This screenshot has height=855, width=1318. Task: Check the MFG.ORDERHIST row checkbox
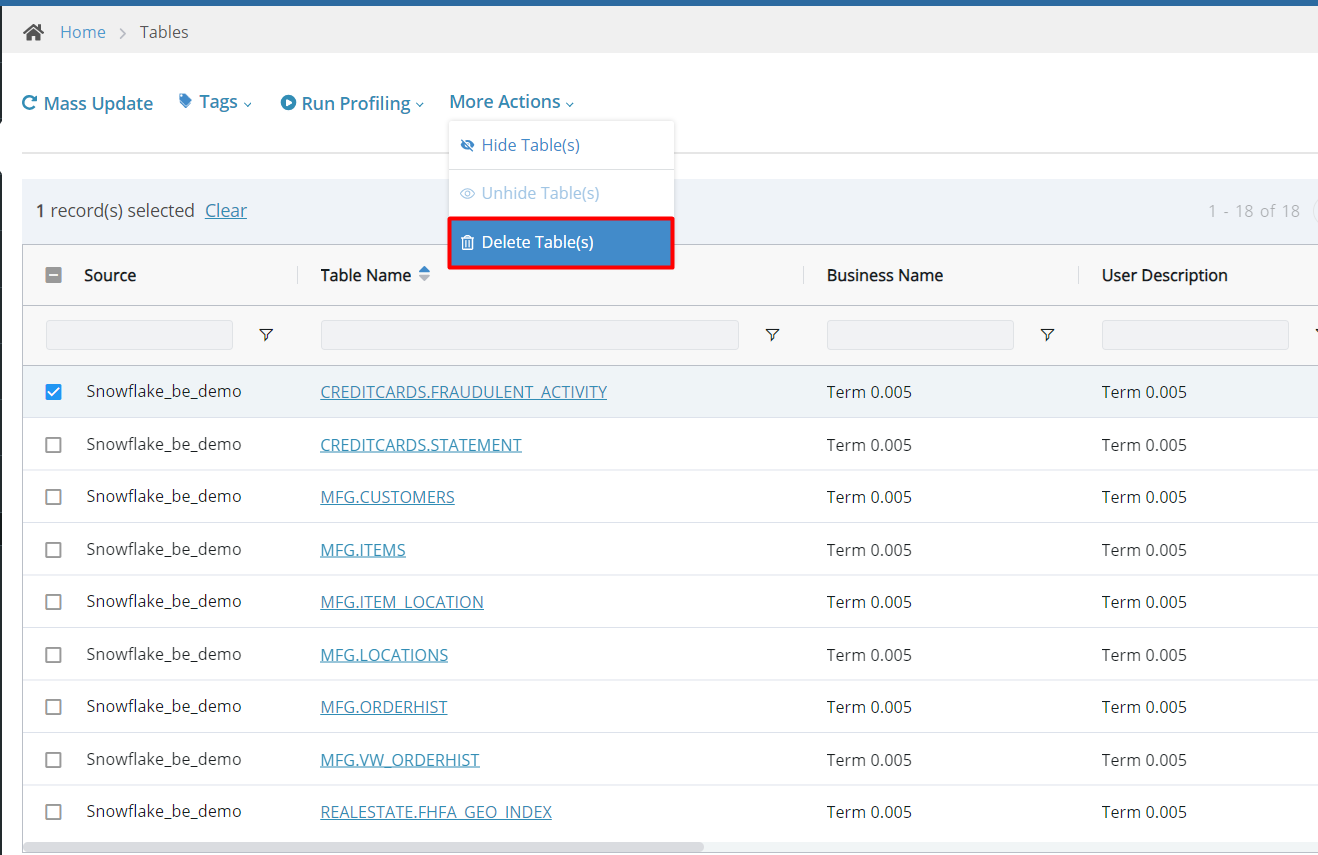coord(54,707)
